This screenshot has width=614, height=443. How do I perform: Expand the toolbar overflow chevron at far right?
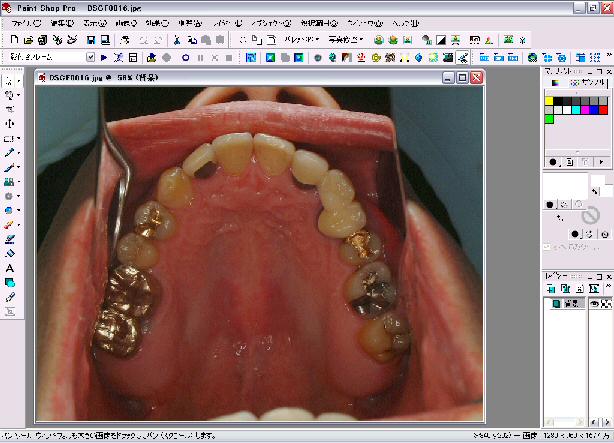click(x=609, y=56)
